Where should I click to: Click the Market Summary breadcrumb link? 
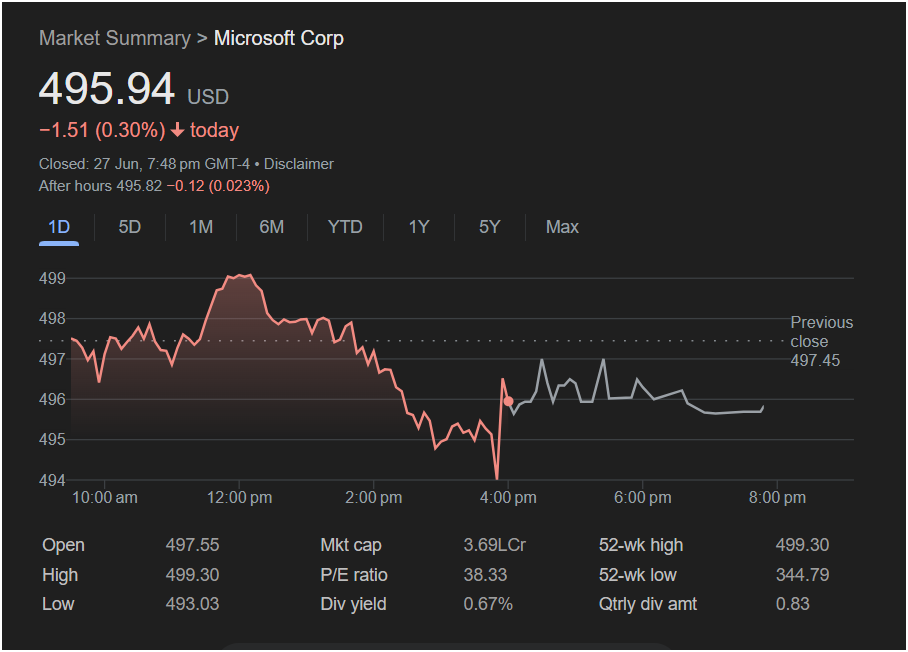[x=114, y=38]
